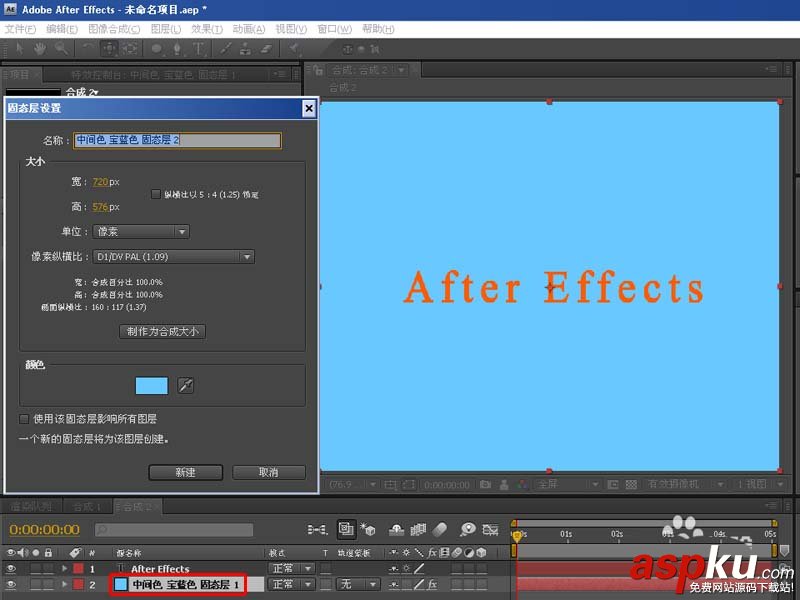Toggle continuous rasterize on After Effects layer
Screen dimensions: 800x600
(x=406, y=568)
